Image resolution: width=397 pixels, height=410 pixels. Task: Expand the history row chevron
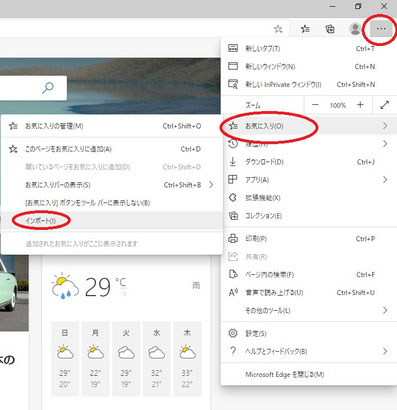385,144
